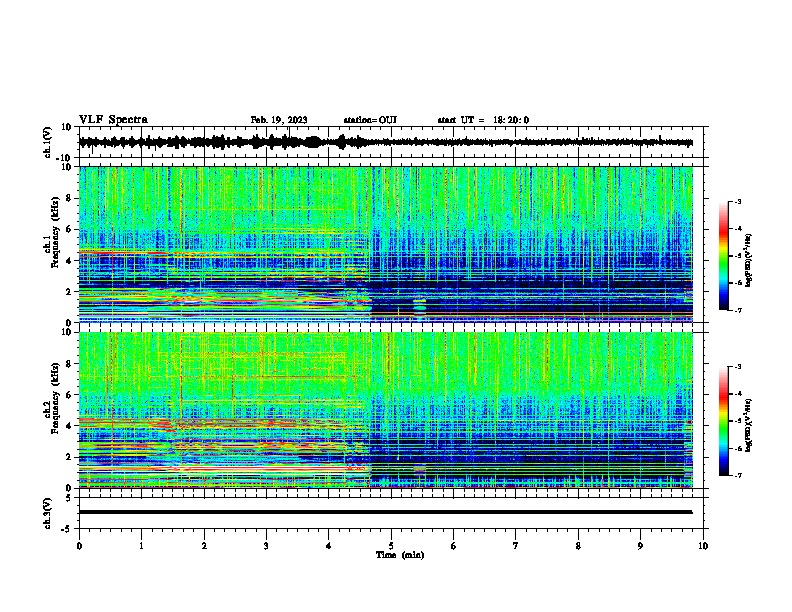Click the "VLF Spectra" plot title
This screenshot has height=612, width=792.
[113, 120]
